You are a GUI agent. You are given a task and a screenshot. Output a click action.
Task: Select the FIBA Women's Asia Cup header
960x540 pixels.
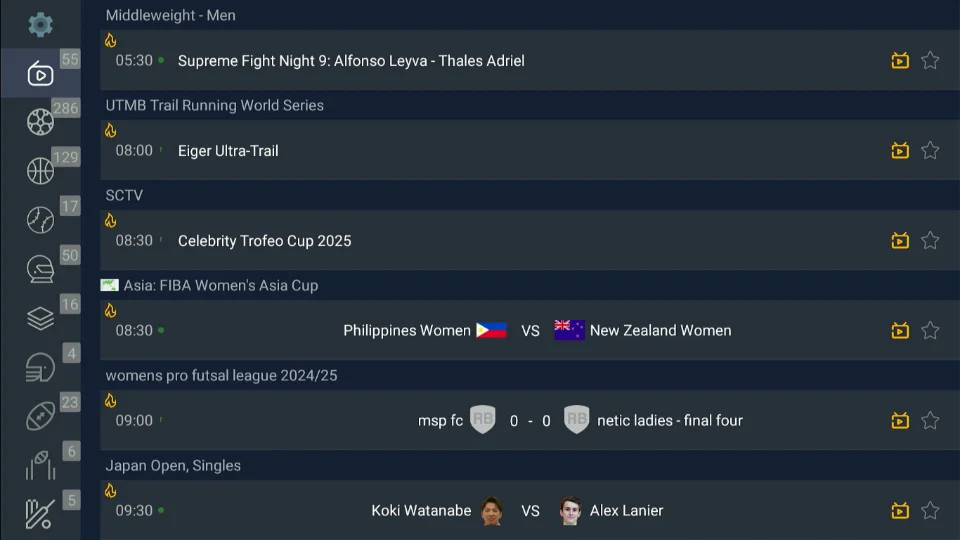point(220,285)
